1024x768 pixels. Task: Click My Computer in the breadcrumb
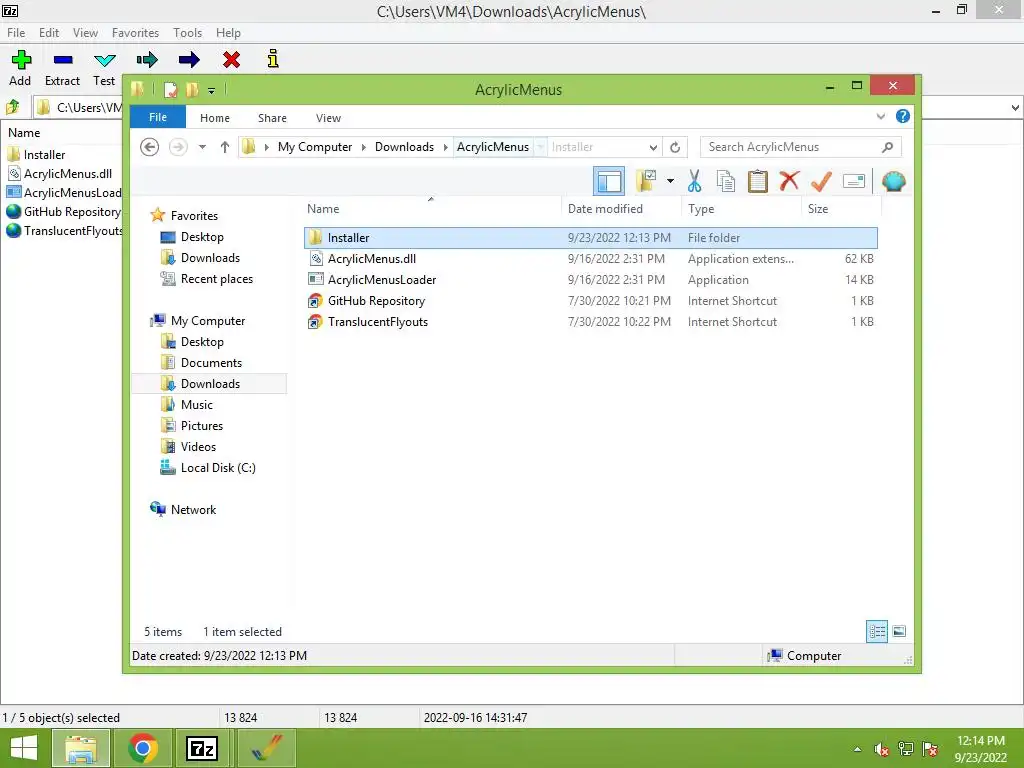315,147
